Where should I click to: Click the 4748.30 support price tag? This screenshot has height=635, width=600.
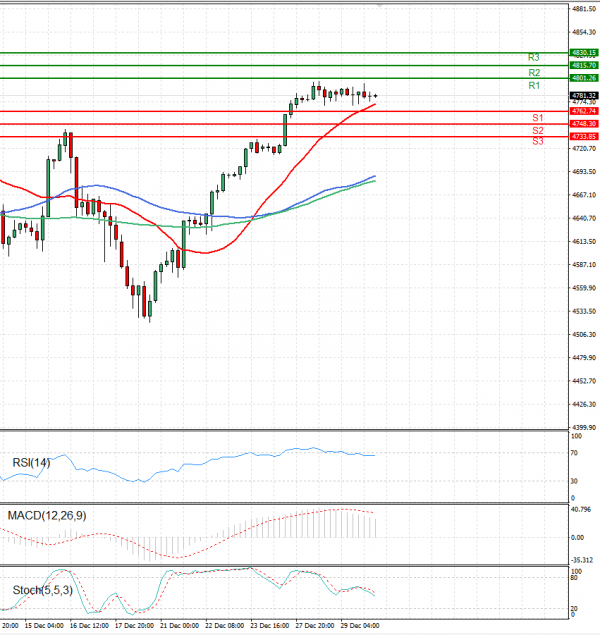click(584, 124)
